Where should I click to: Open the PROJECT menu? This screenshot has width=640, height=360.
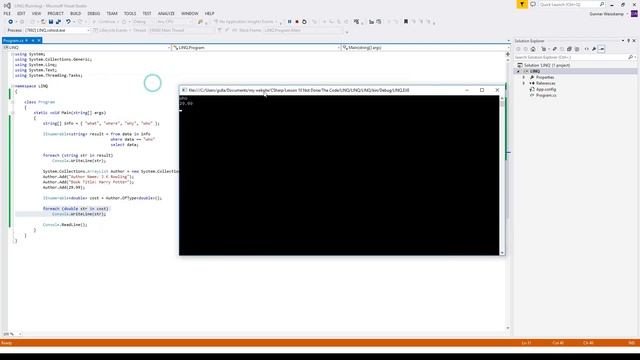pos(56,13)
